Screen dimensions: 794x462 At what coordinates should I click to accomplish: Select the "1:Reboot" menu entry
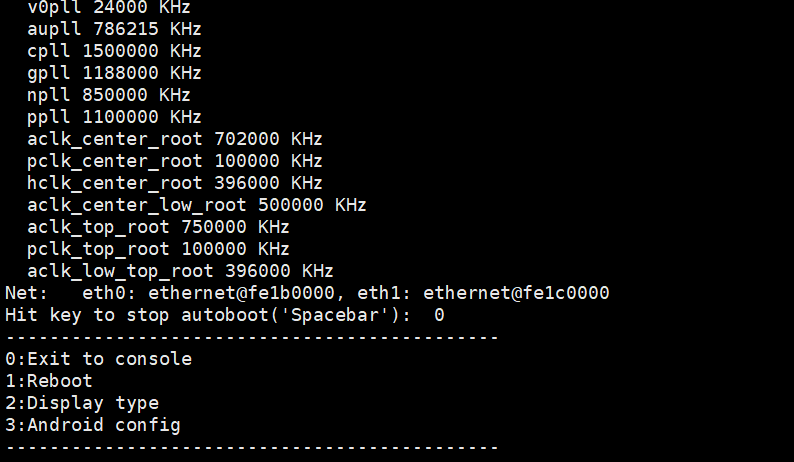pos(48,381)
